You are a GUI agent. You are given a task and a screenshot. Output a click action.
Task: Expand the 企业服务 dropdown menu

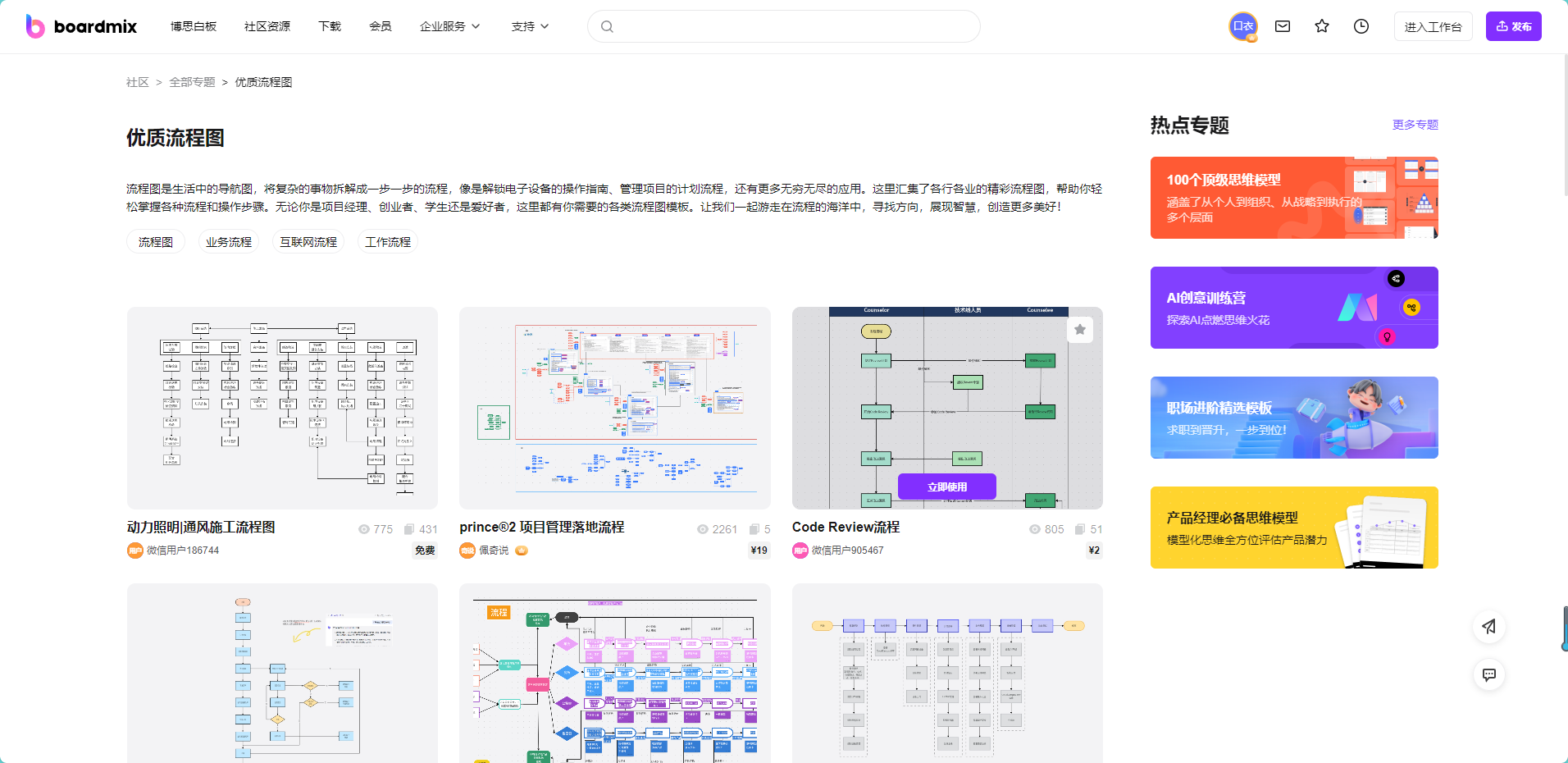(450, 26)
